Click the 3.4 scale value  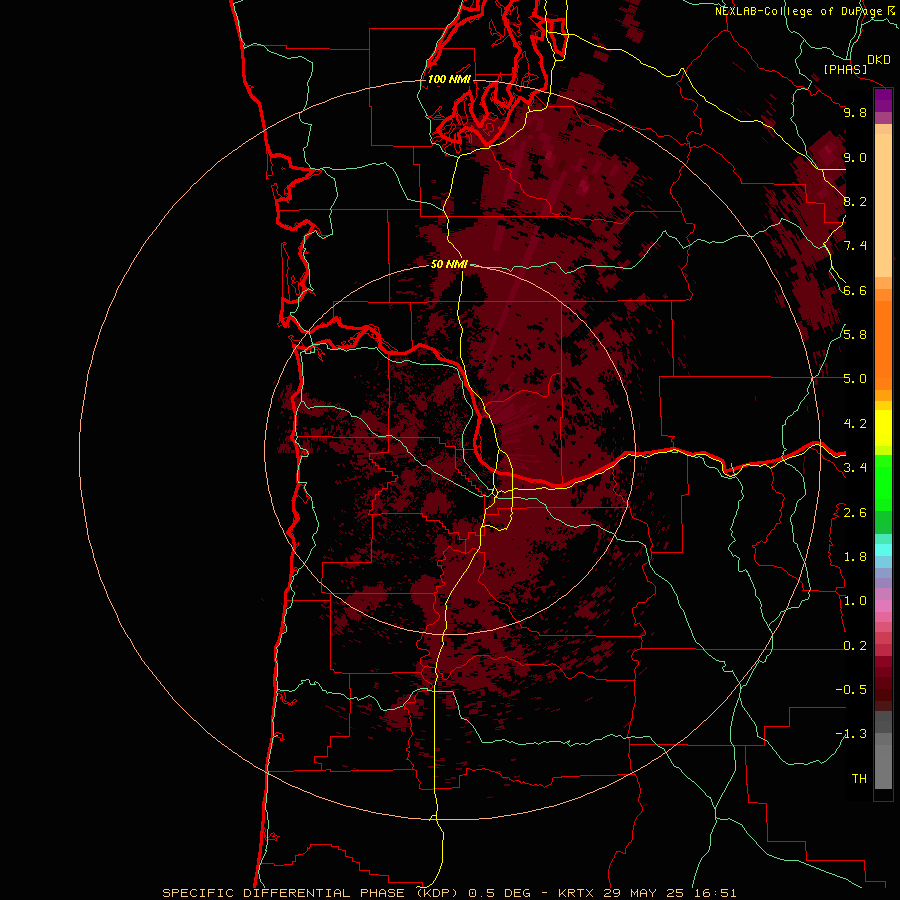(855, 467)
